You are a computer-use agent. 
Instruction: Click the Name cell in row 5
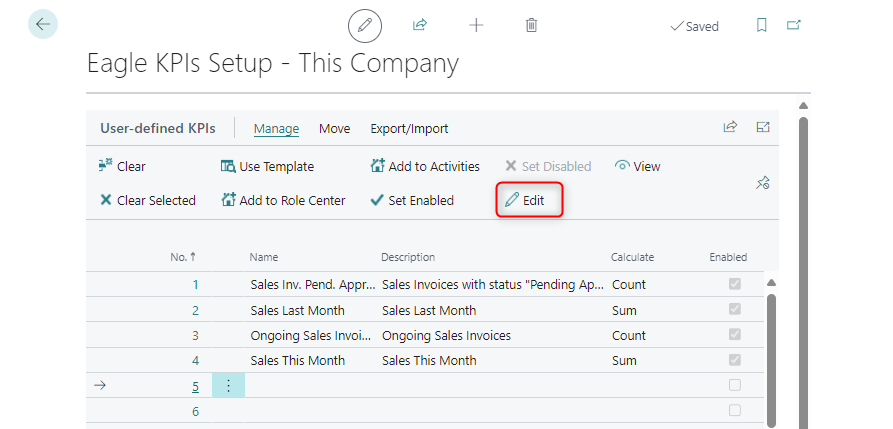310,385
